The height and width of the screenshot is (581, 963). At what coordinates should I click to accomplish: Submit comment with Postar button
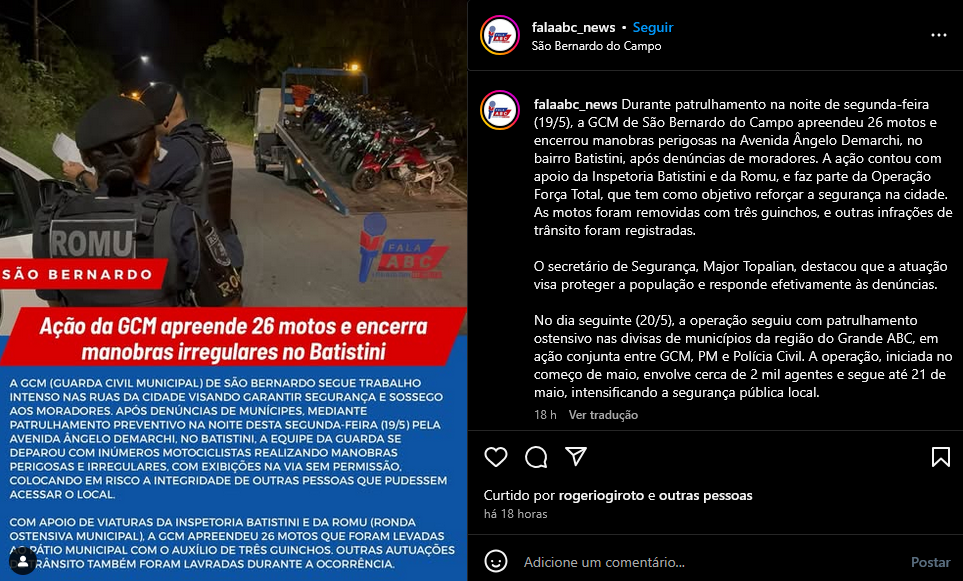pyautogui.click(x=930, y=562)
